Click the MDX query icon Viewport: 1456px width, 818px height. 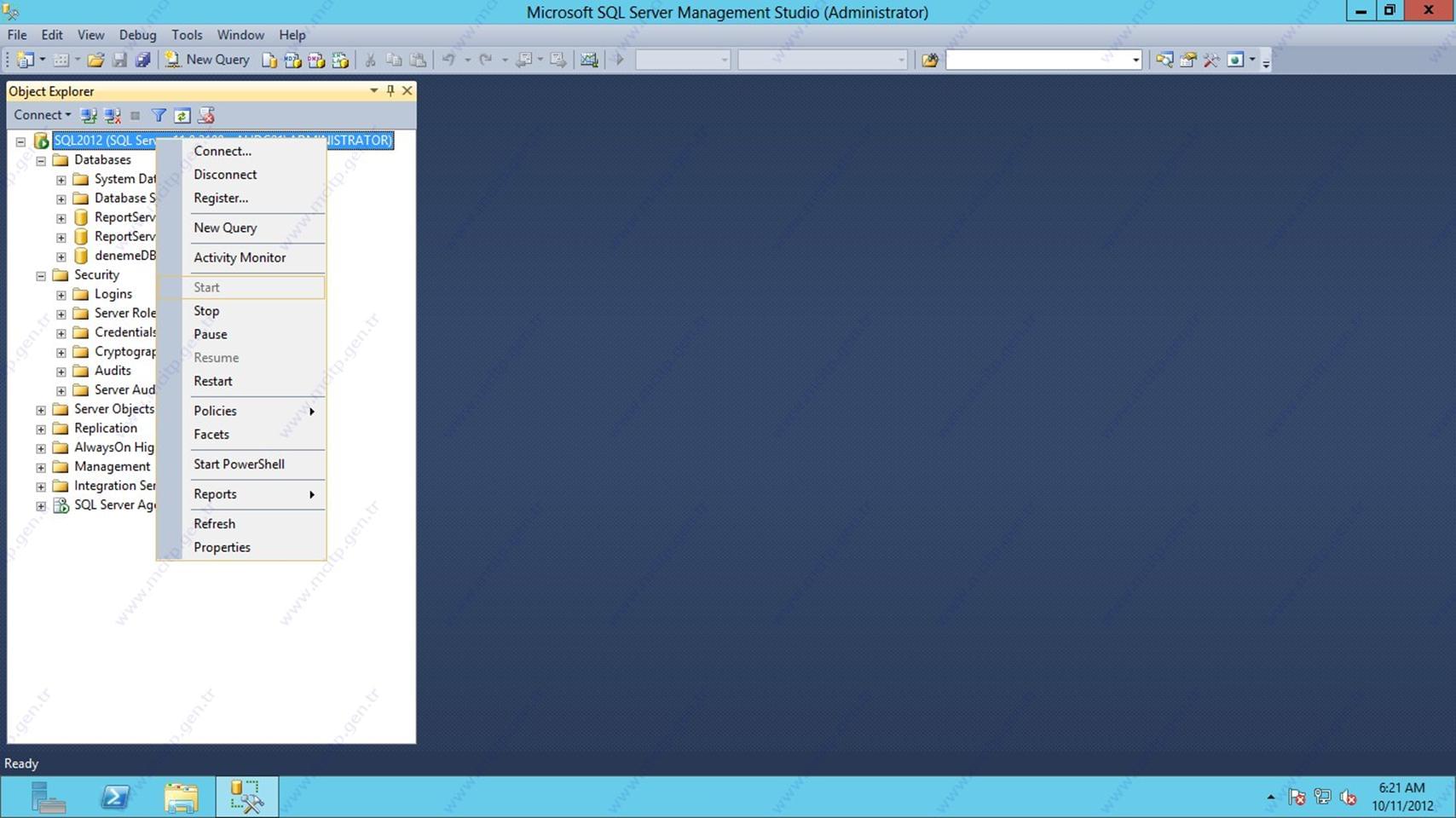(x=292, y=60)
